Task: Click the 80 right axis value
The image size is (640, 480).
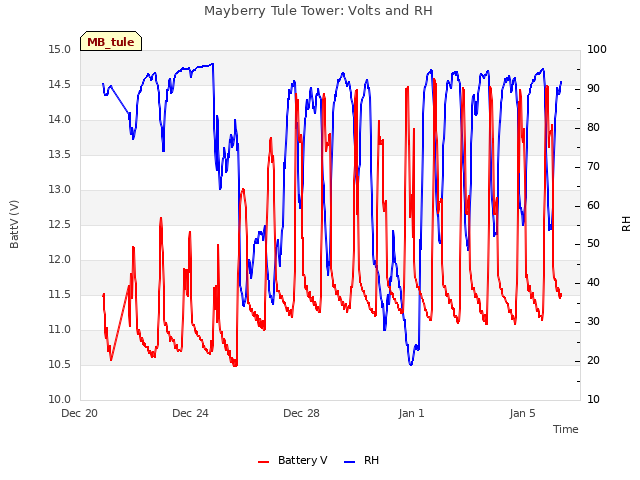Action: point(593,128)
